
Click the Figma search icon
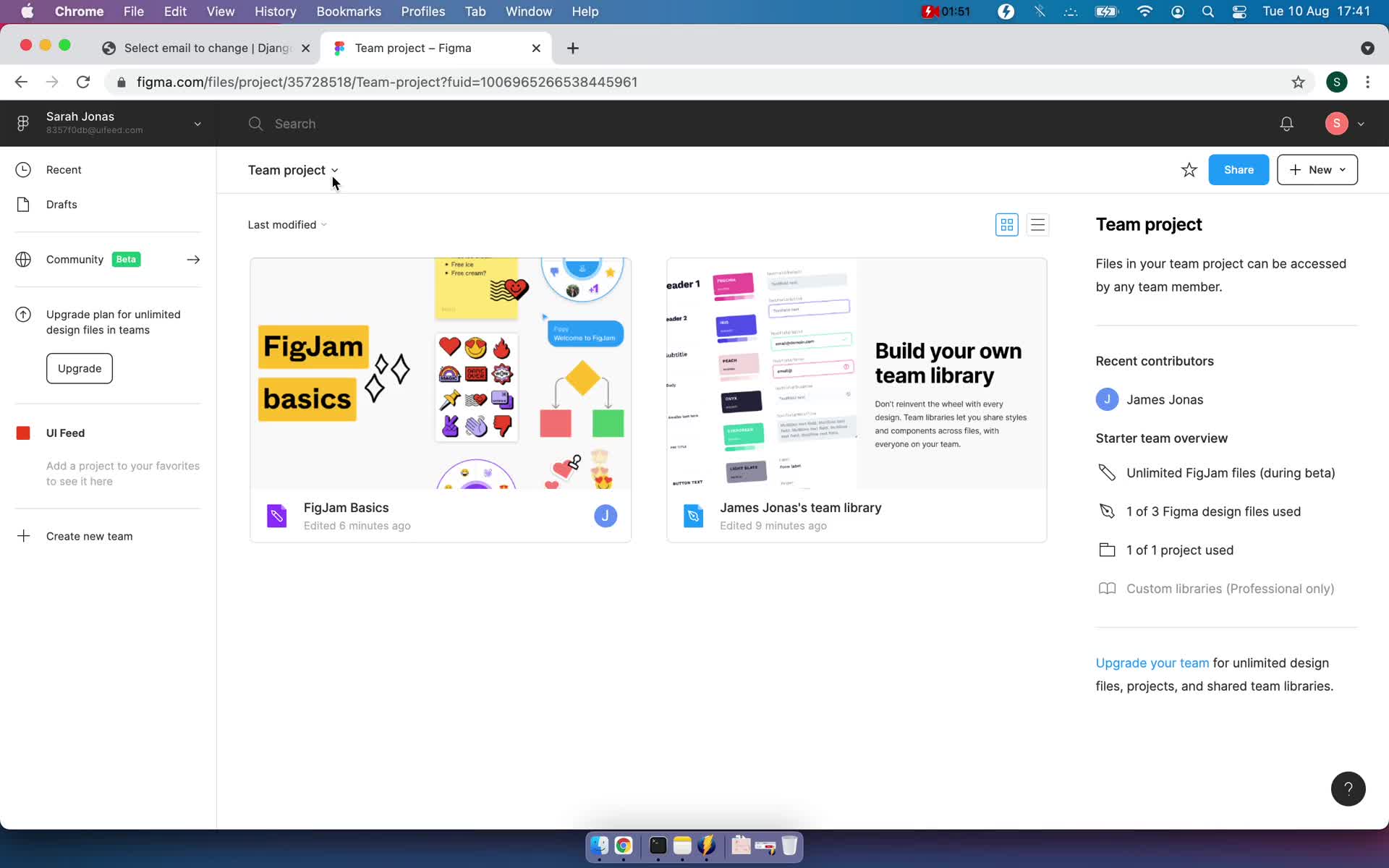point(257,122)
